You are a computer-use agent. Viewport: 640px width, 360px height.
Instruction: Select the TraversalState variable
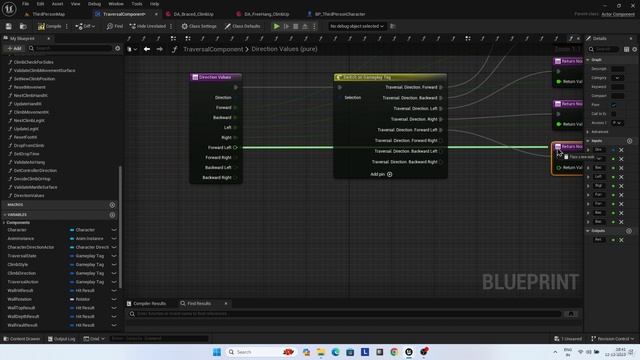[22, 256]
